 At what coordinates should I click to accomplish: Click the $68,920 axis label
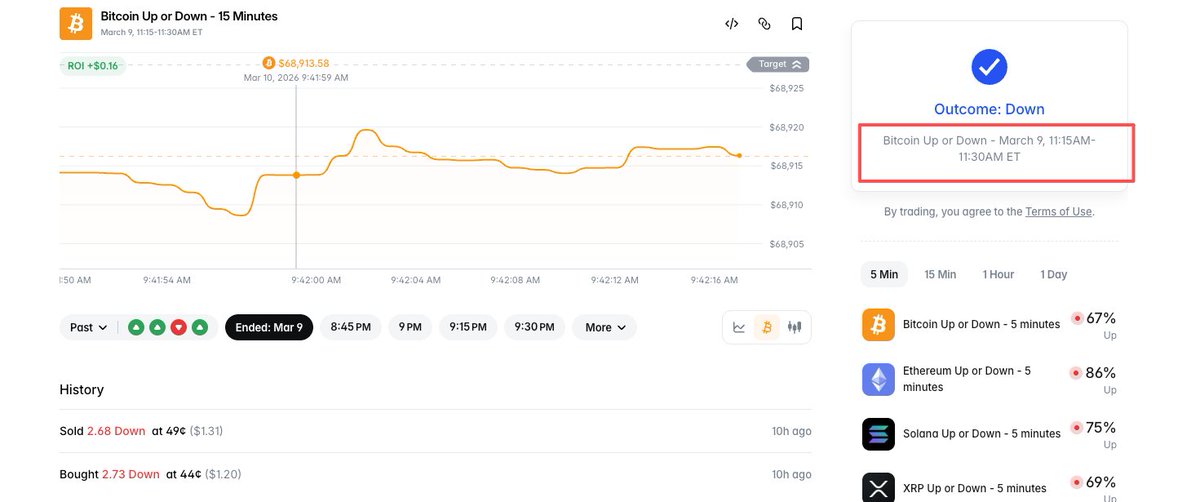786,127
